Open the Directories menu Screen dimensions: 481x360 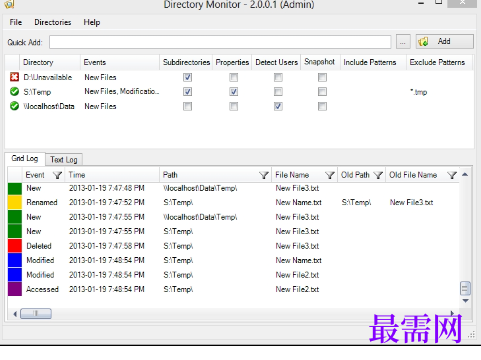click(x=53, y=22)
